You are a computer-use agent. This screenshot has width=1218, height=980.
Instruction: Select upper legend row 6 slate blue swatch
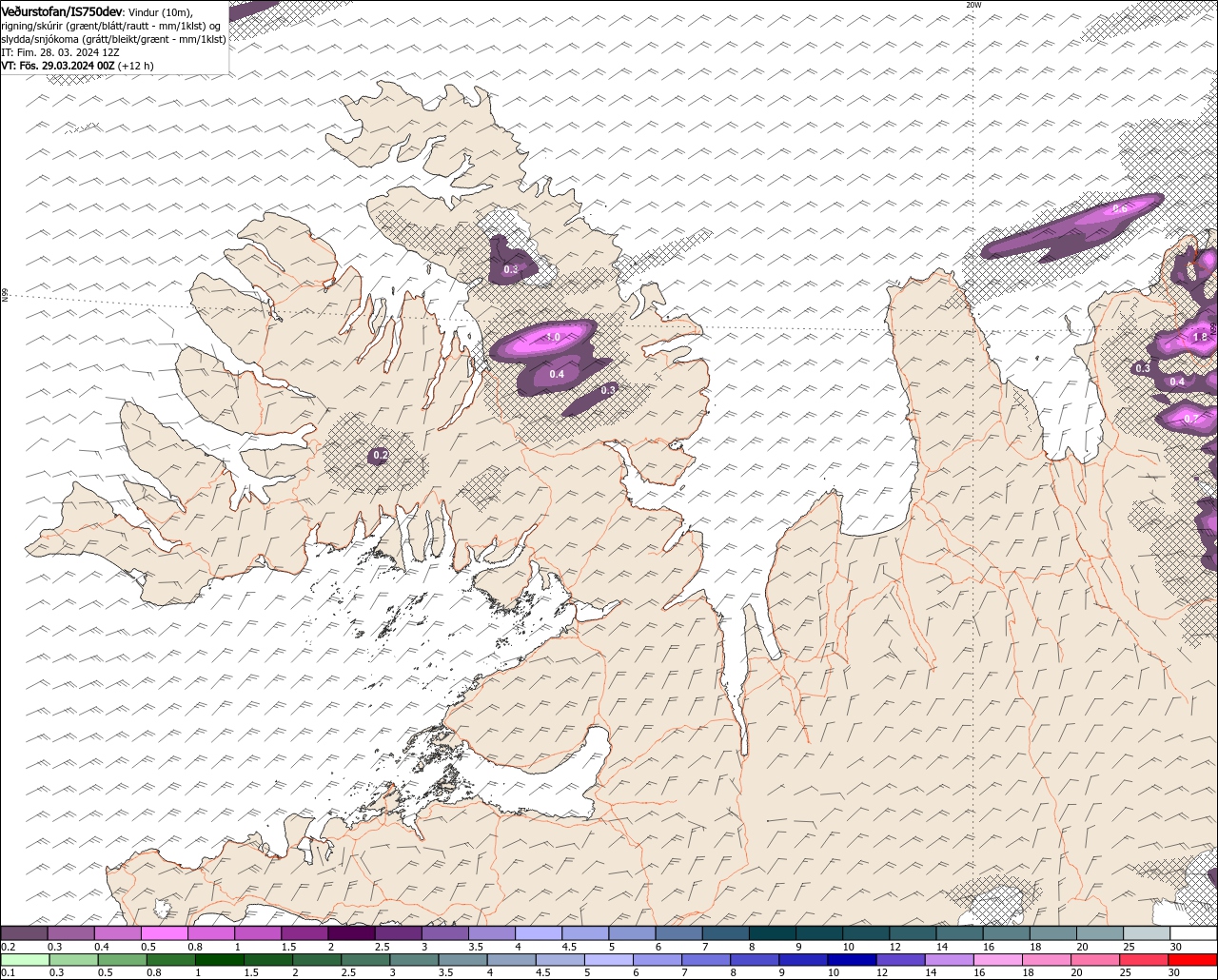click(679, 933)
